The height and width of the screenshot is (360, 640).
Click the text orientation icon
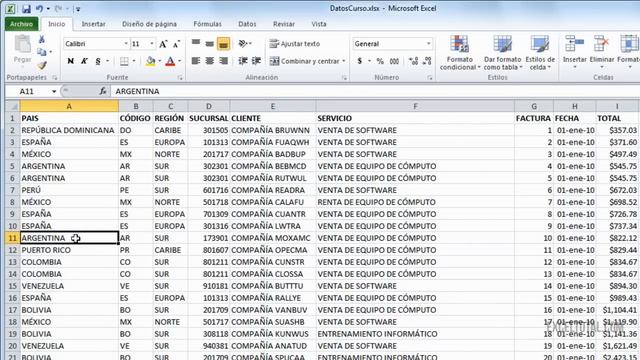(243, 43)
